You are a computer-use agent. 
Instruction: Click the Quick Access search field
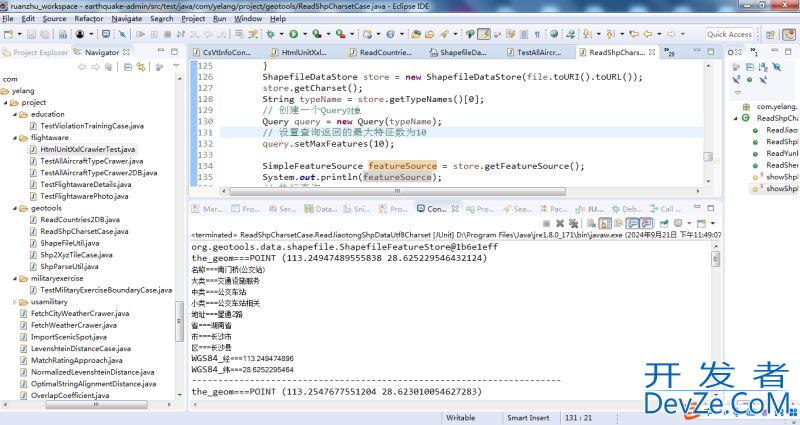tap(730, 34)
